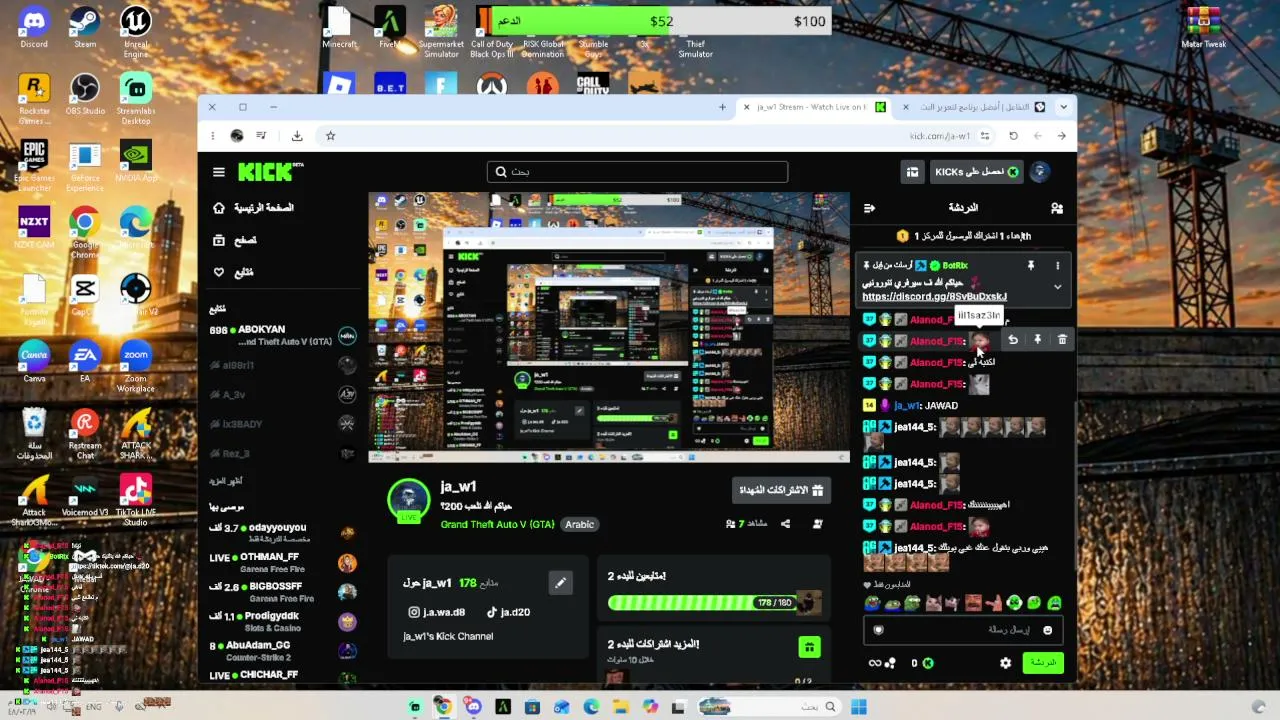
Task: Open AbuAdam_GG recommended channel
Action: (x=282, y=651)
